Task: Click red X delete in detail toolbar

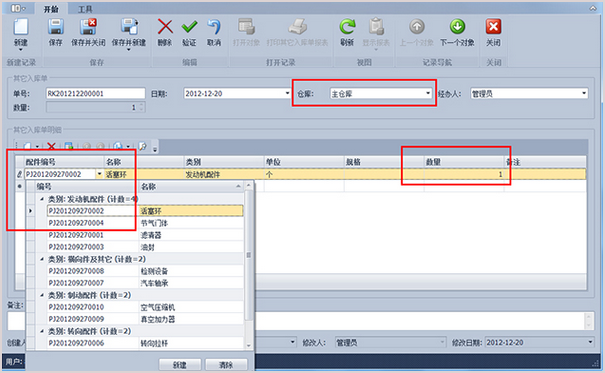Action: point(51,146)
